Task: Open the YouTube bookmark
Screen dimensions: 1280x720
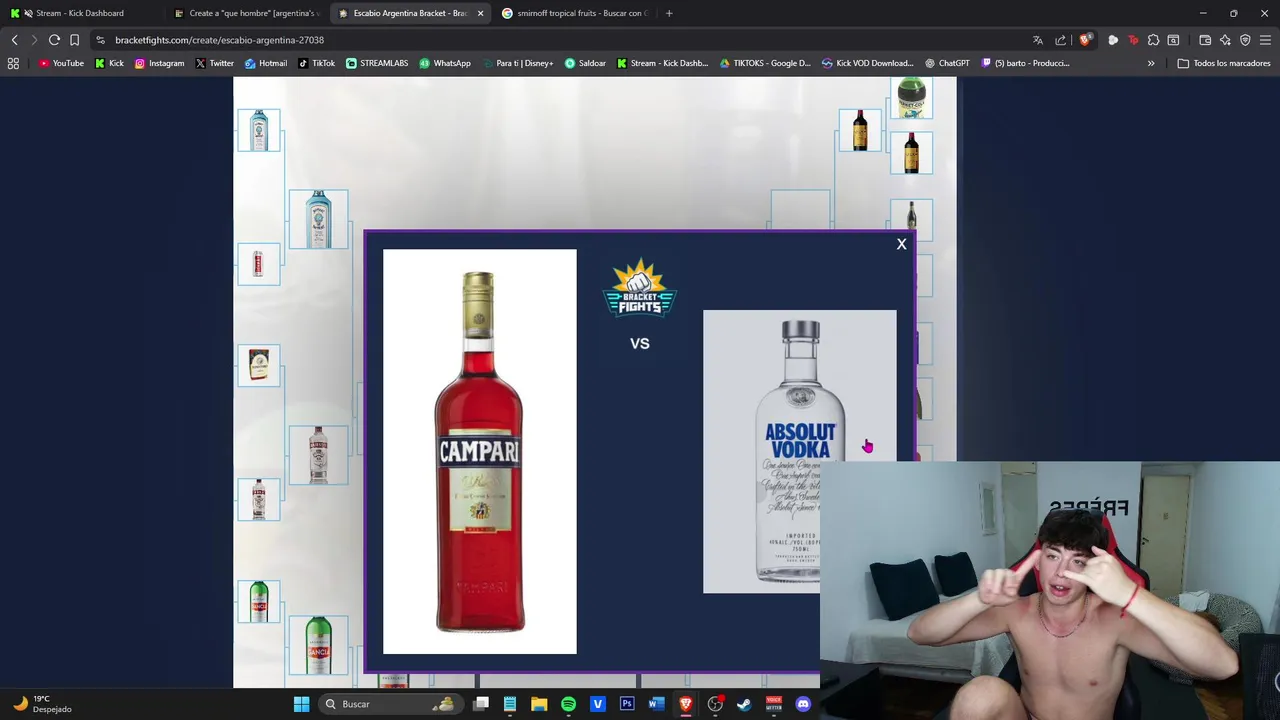Action: coord(61,63)
